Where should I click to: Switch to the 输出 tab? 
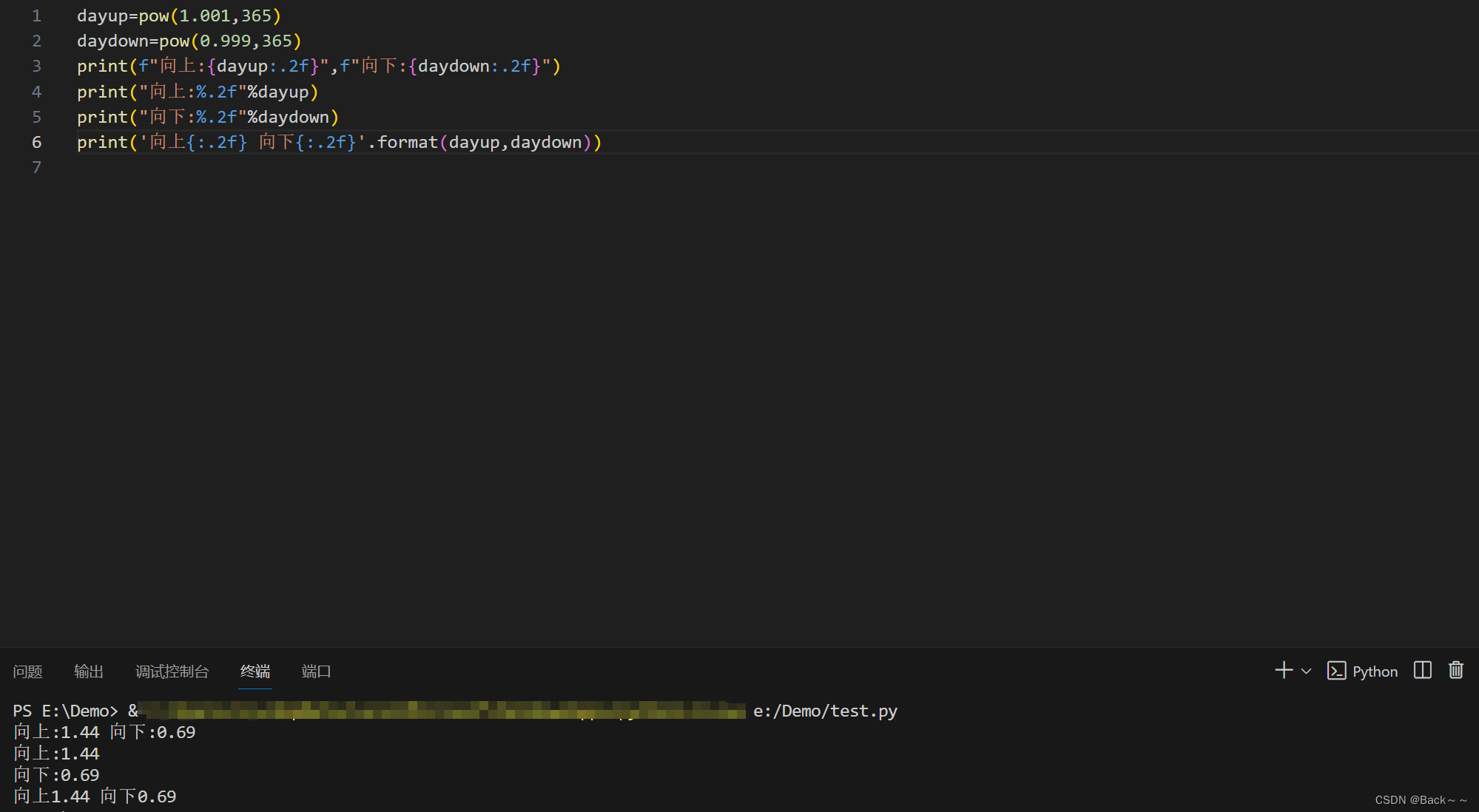point(89,671)
